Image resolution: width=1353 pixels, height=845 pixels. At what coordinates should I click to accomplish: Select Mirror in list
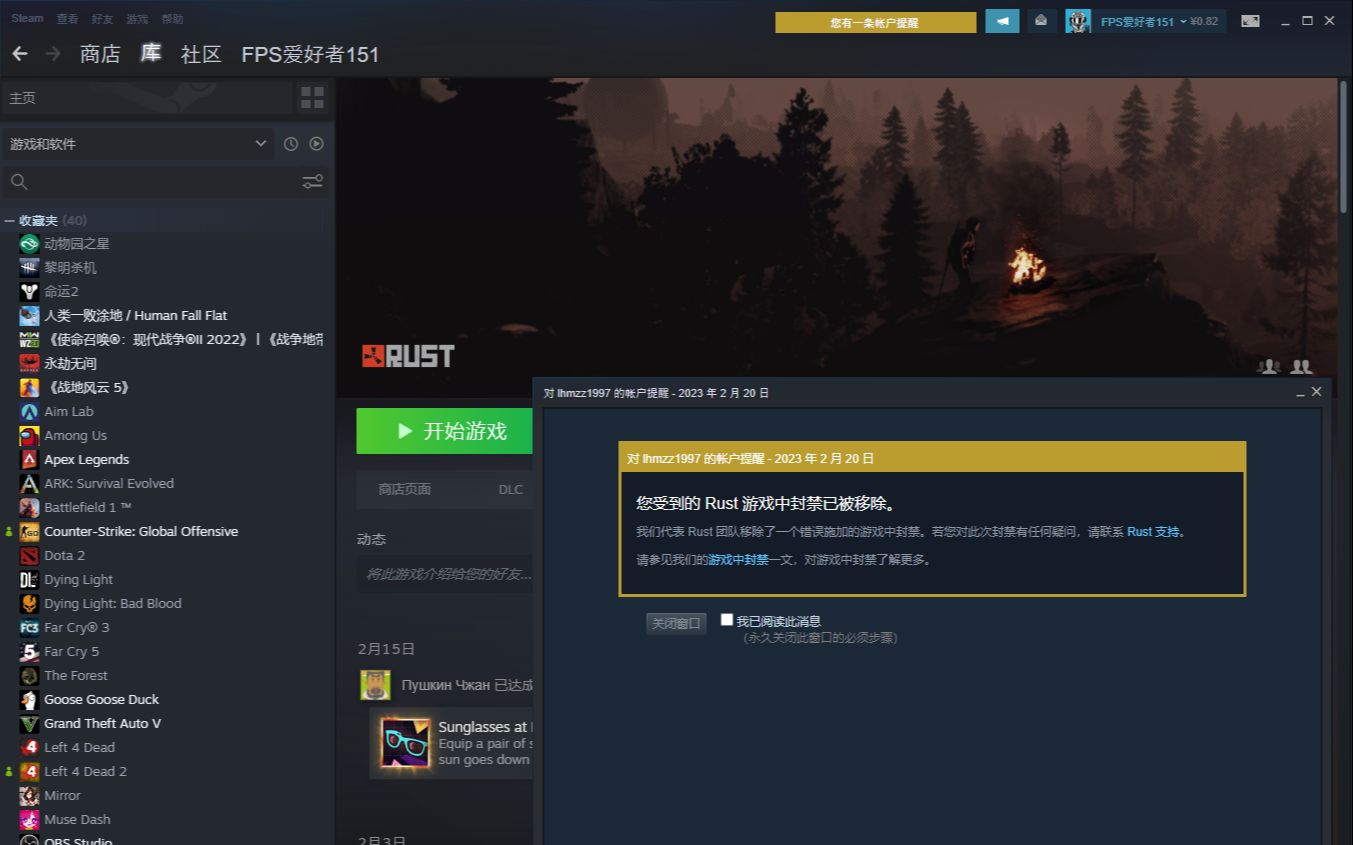click(x=62, y=795)
